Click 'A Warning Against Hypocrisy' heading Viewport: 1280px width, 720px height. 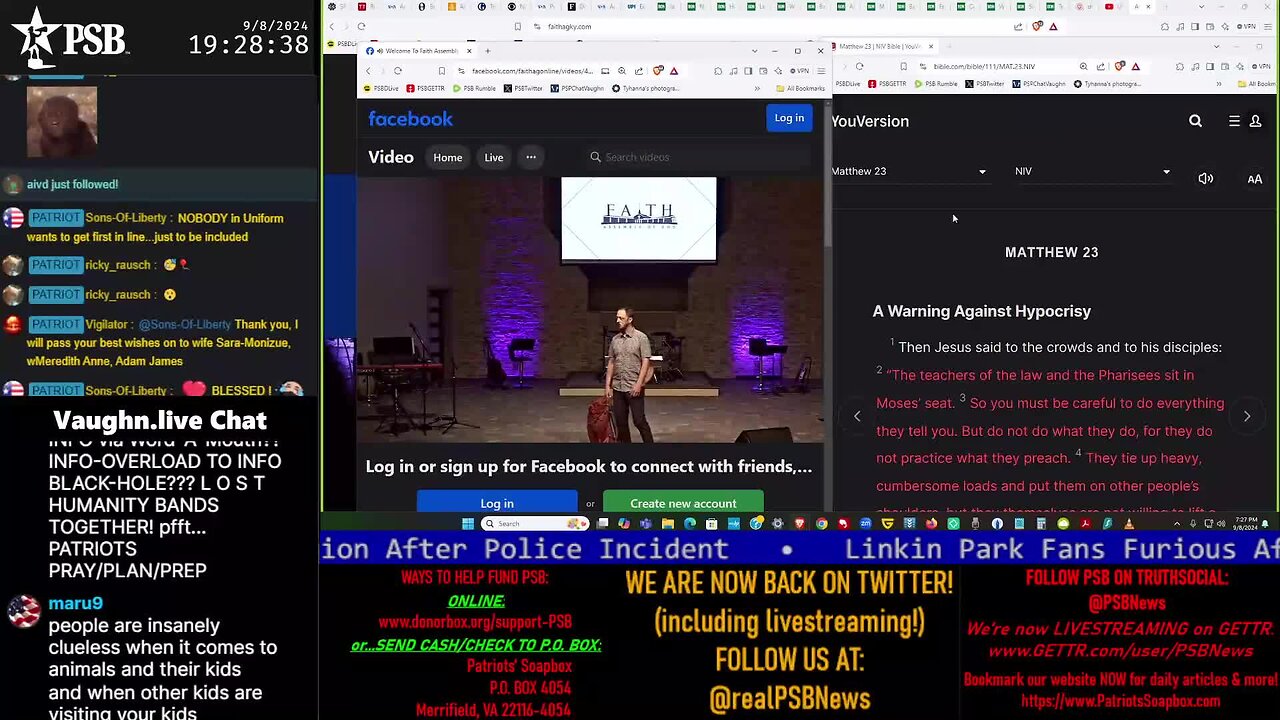point(981,311)
